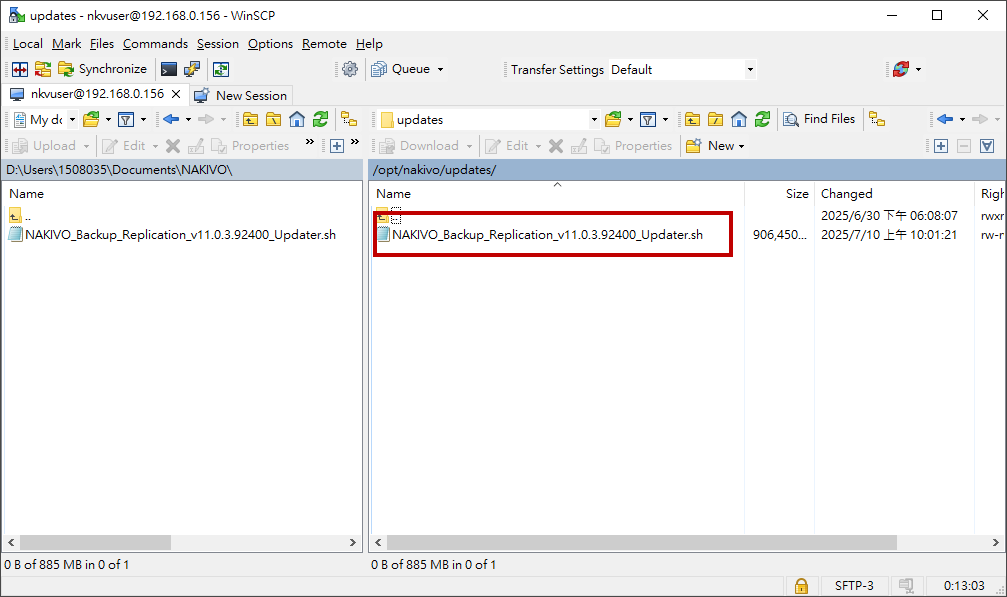Click remote panel horizontal scrollbar thumb

[642, 542]
